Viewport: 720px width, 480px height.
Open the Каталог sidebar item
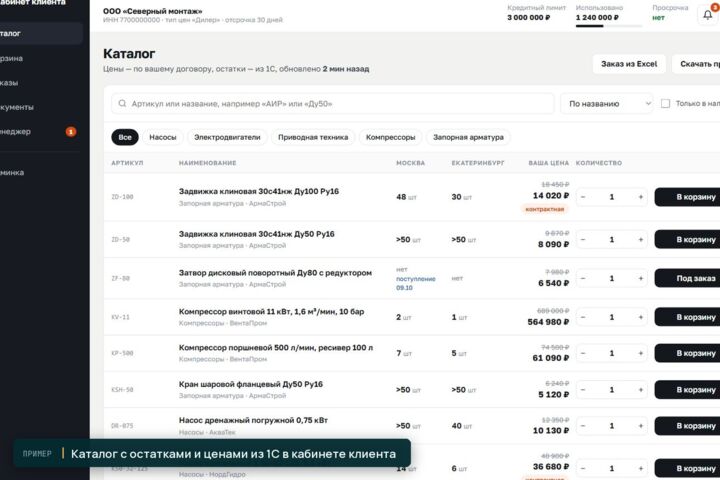click(x=40, y=34)
